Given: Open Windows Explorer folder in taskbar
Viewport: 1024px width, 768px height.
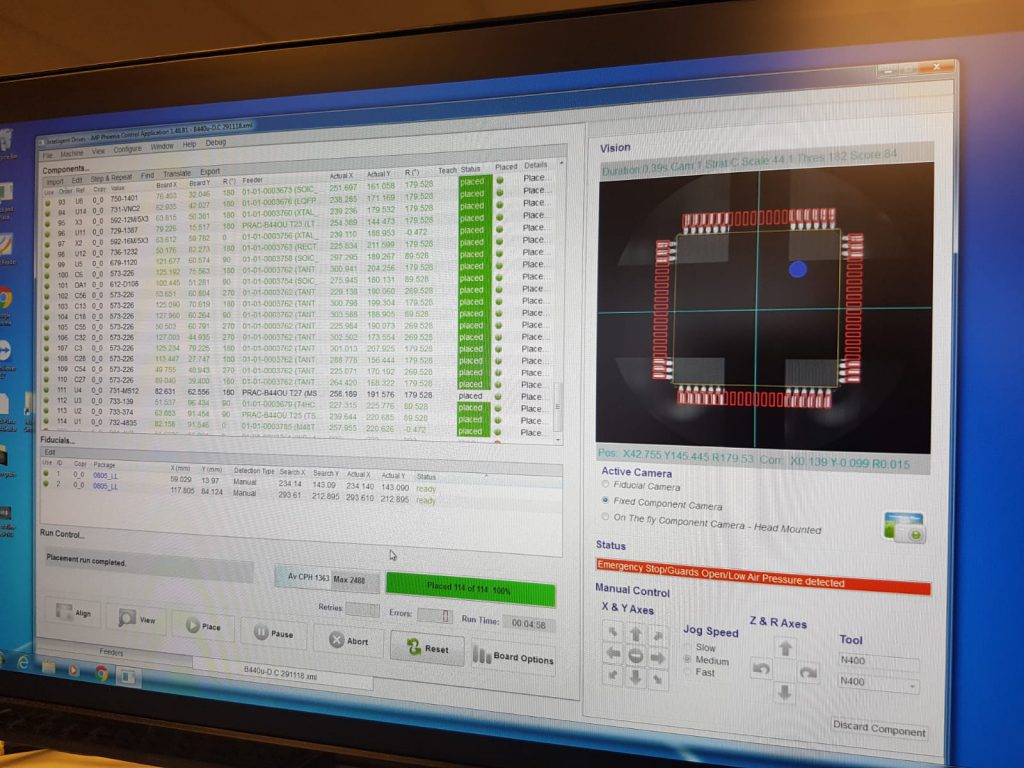Looking at the screenshot, I should [48, 667].
